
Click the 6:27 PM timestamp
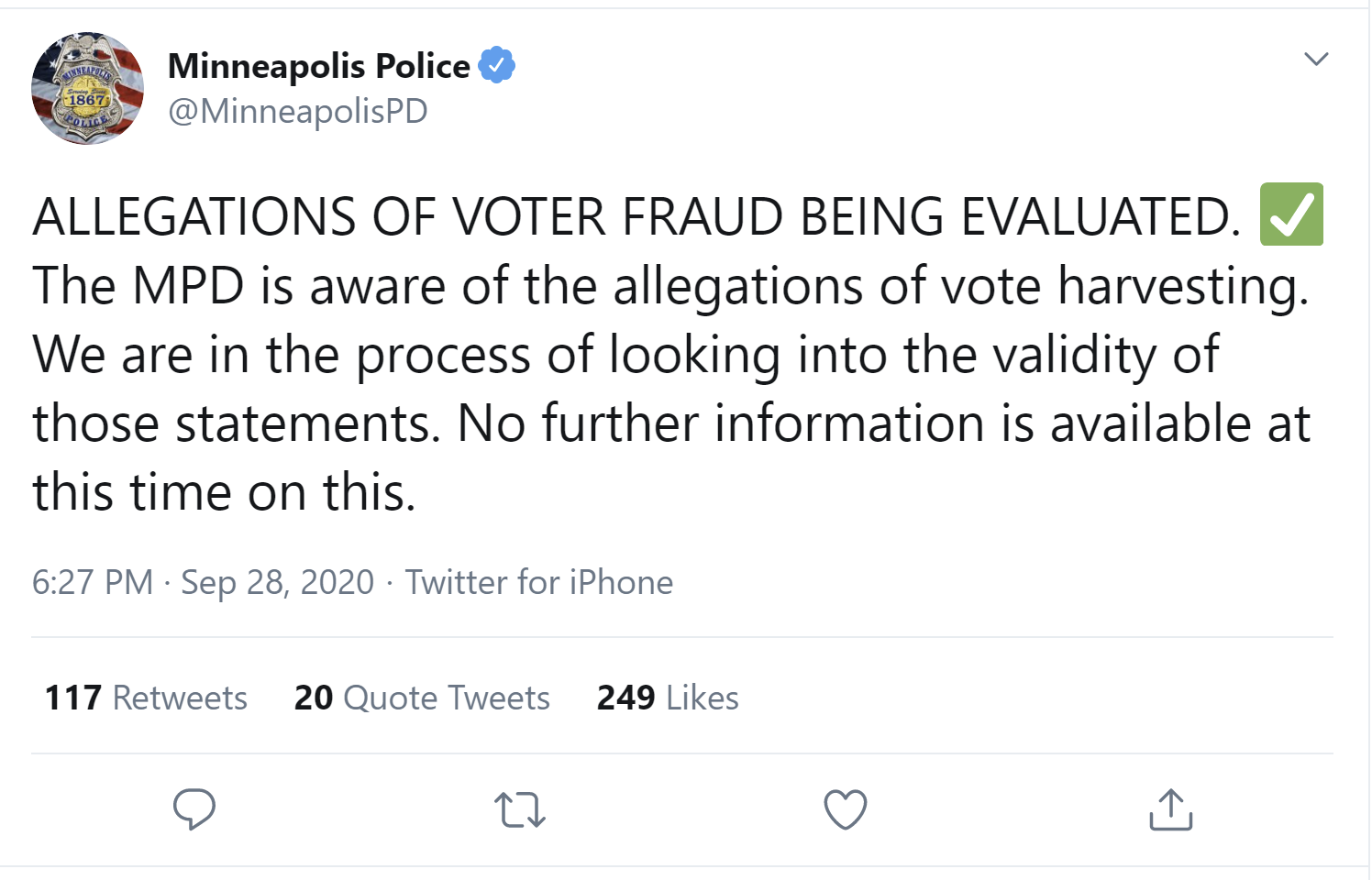click(x=93, y=582)
